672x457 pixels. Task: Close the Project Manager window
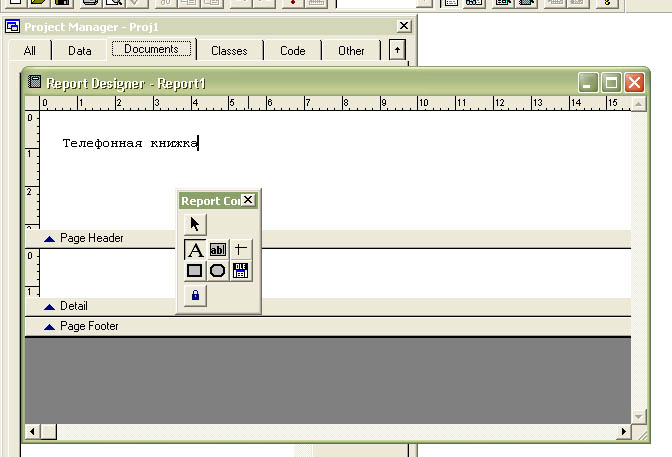click(x=404, y=26)
